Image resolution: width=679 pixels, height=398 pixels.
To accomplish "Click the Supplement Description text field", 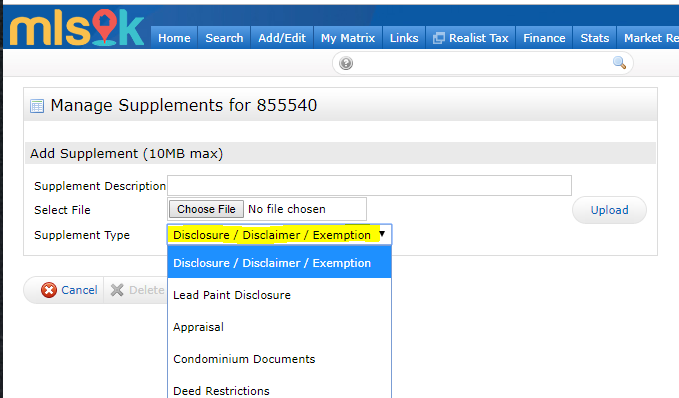I will (x=369, y=185).
